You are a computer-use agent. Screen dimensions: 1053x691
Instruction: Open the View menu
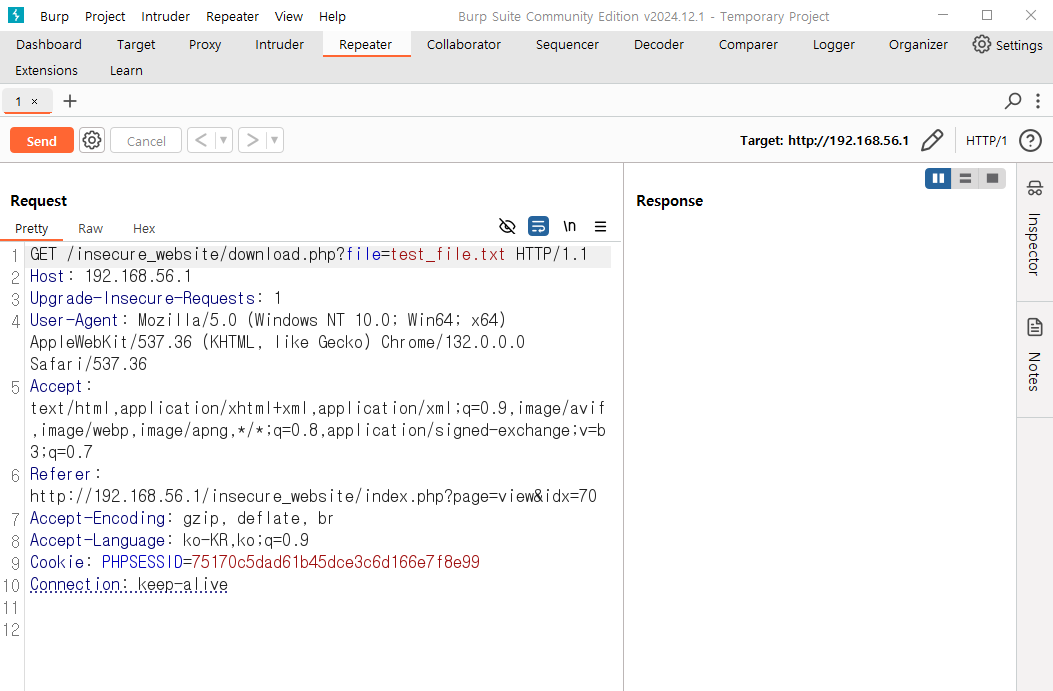click(x=289, y=16)
